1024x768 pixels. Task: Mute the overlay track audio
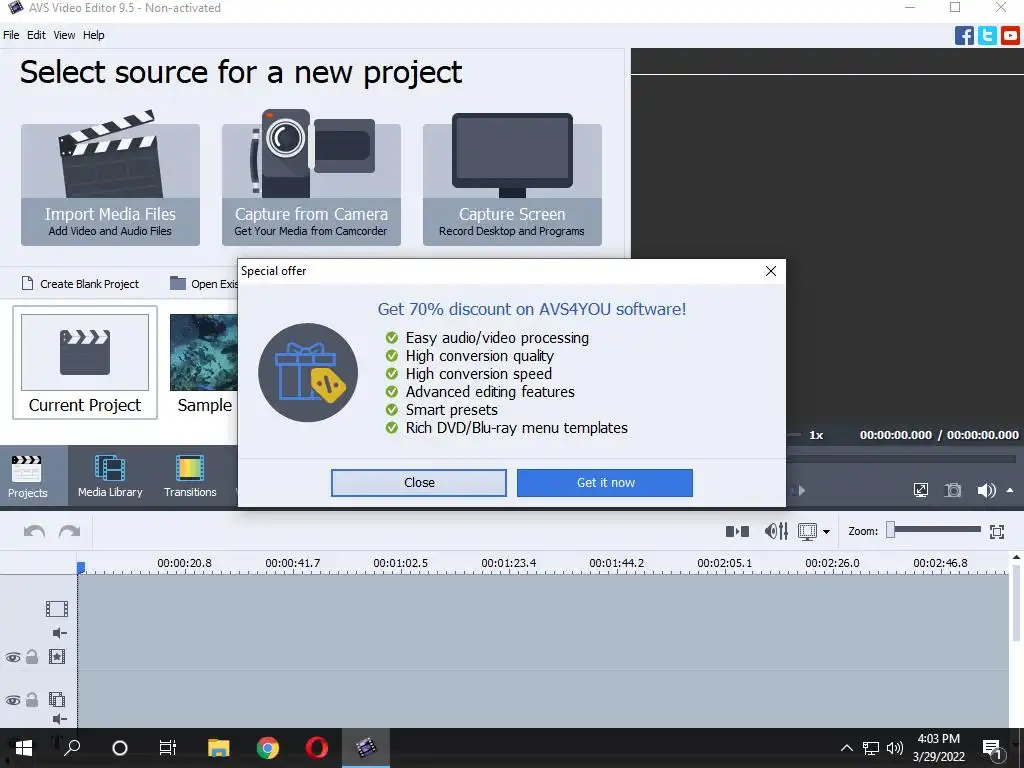59,719
